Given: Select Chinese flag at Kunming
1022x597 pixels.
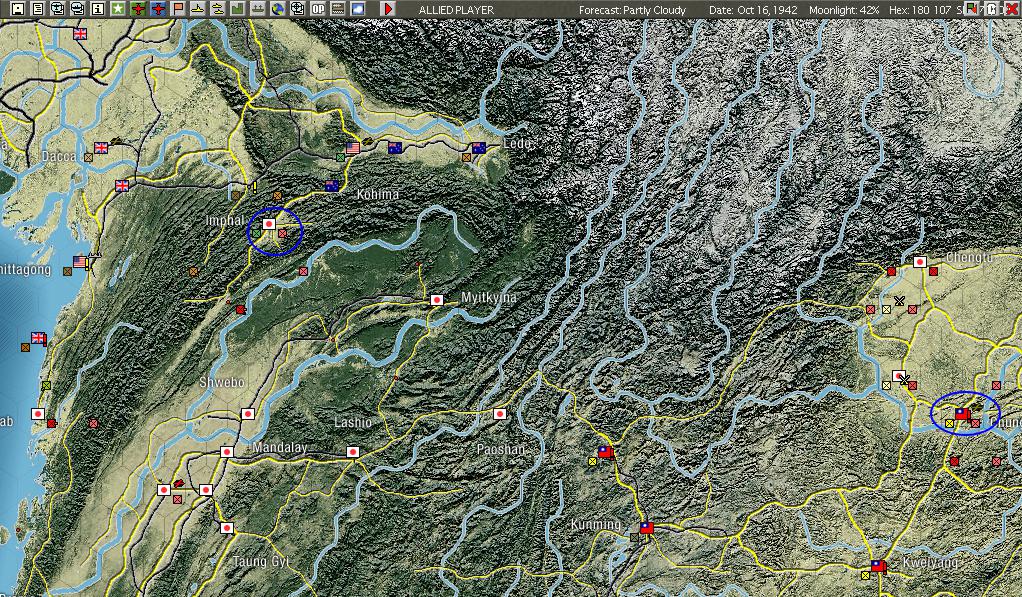Looking at the screenshot, I should point(647,528).
